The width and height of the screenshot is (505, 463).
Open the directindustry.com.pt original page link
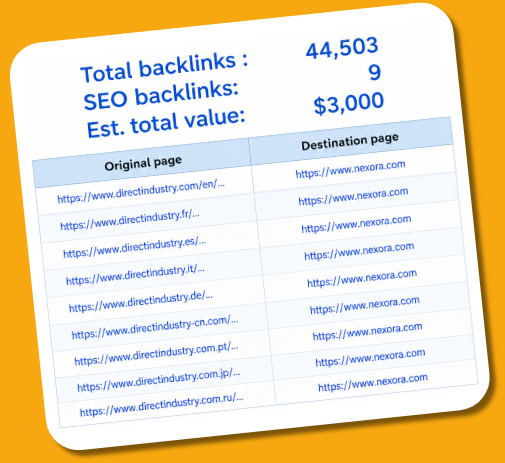tap(156, 353)
